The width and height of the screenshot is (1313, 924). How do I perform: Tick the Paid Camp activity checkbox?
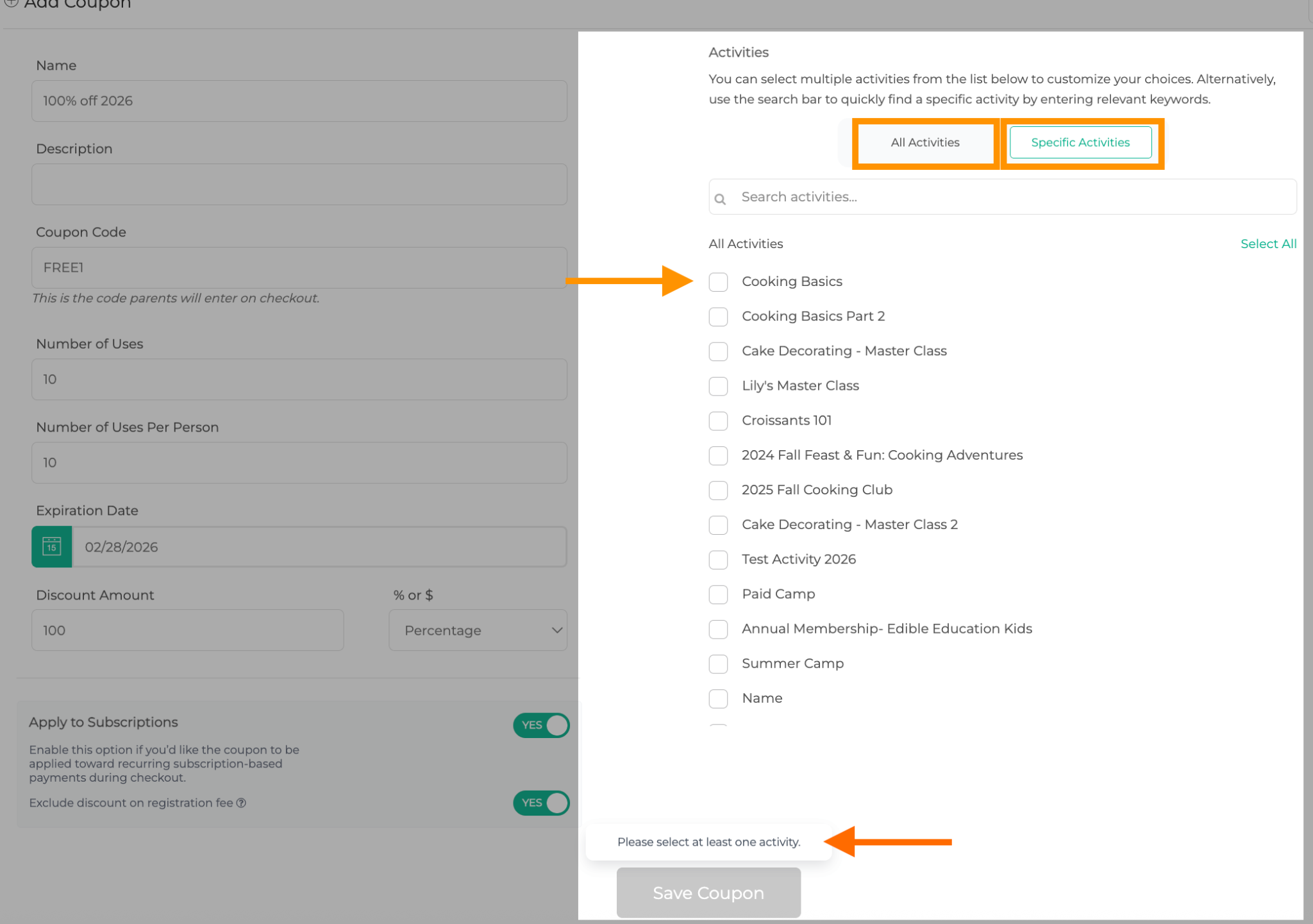coord(718,594)
